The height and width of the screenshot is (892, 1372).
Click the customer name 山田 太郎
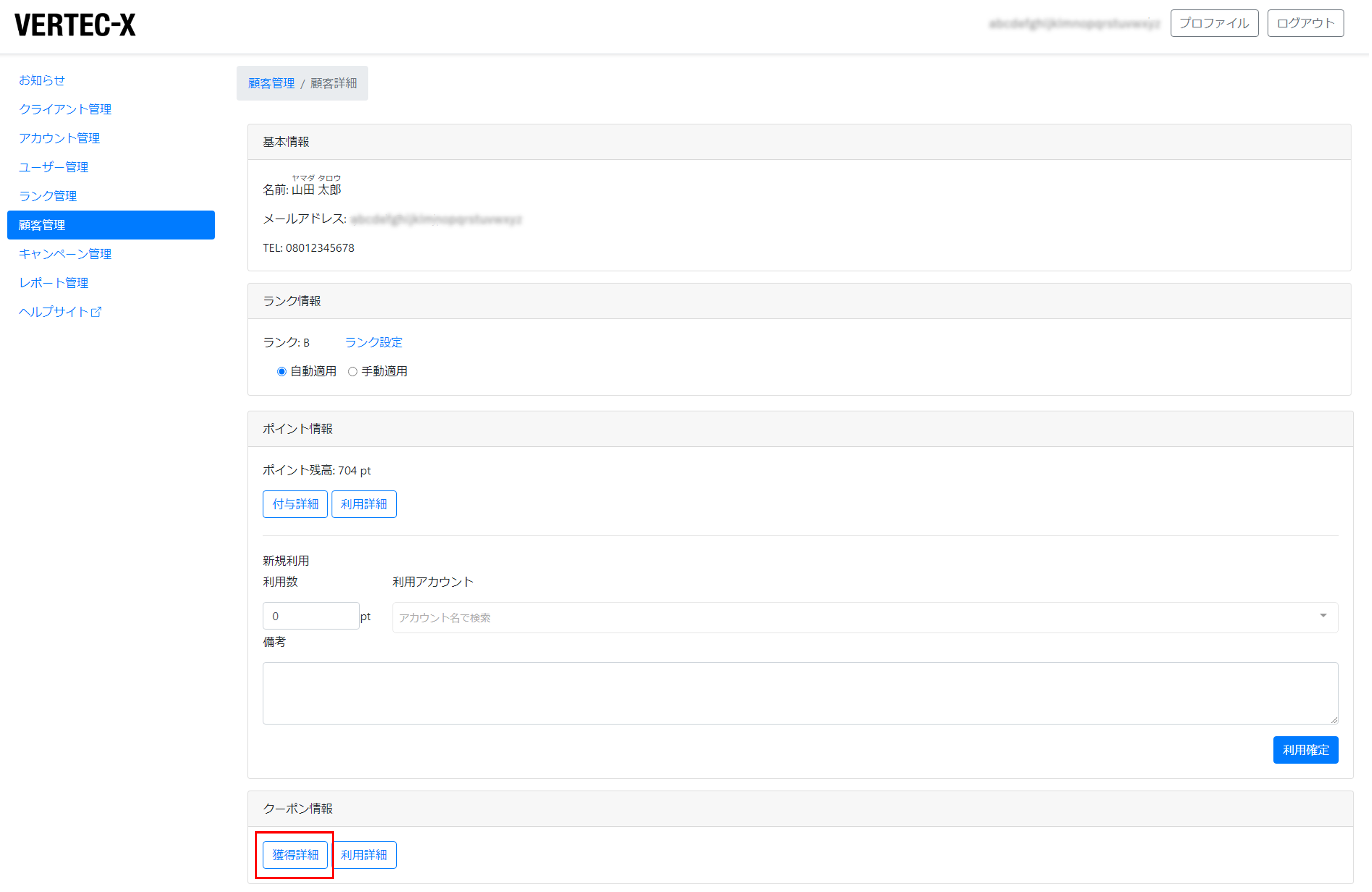316,190
